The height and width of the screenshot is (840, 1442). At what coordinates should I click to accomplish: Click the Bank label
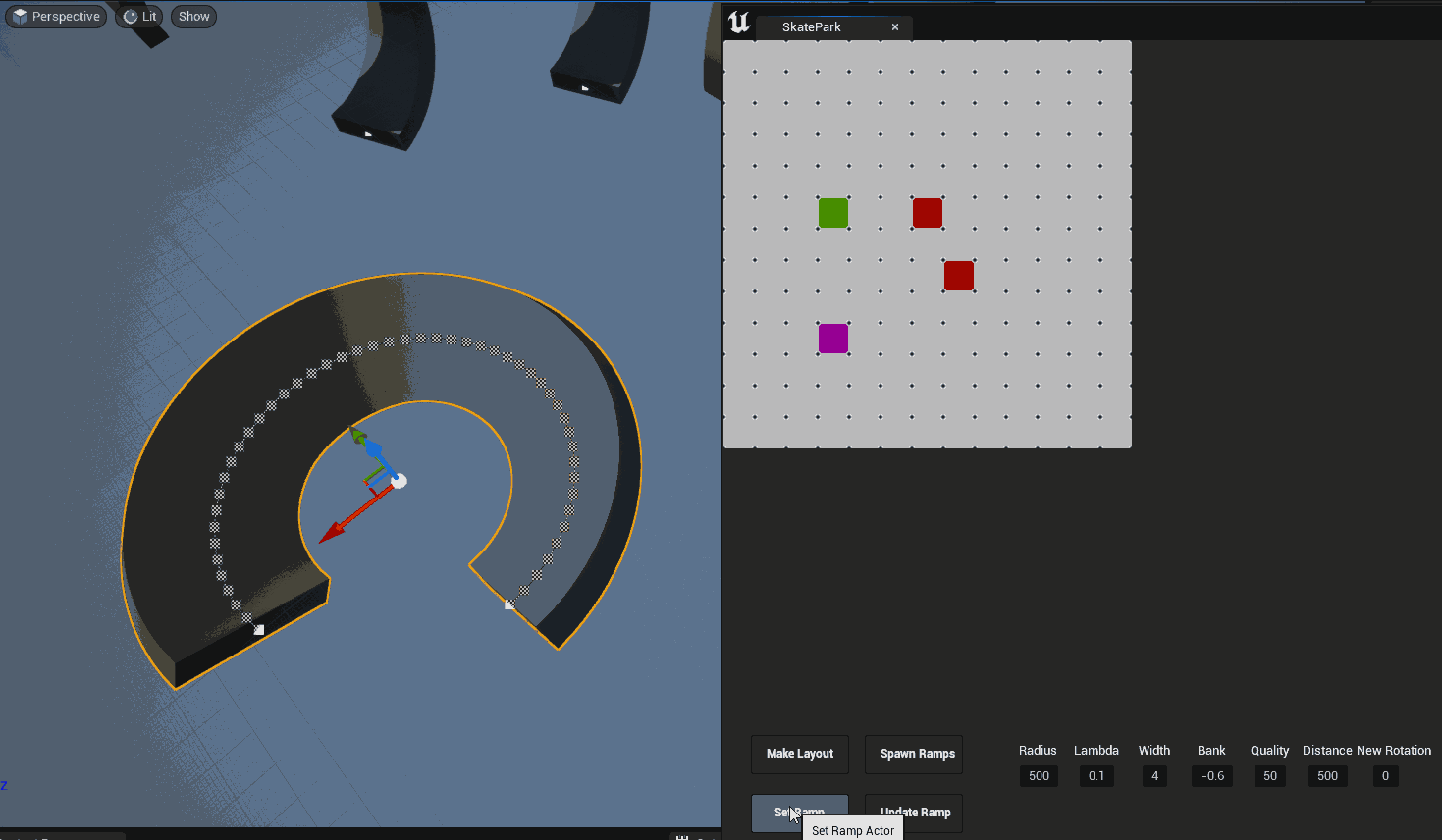click(1211, 751)
